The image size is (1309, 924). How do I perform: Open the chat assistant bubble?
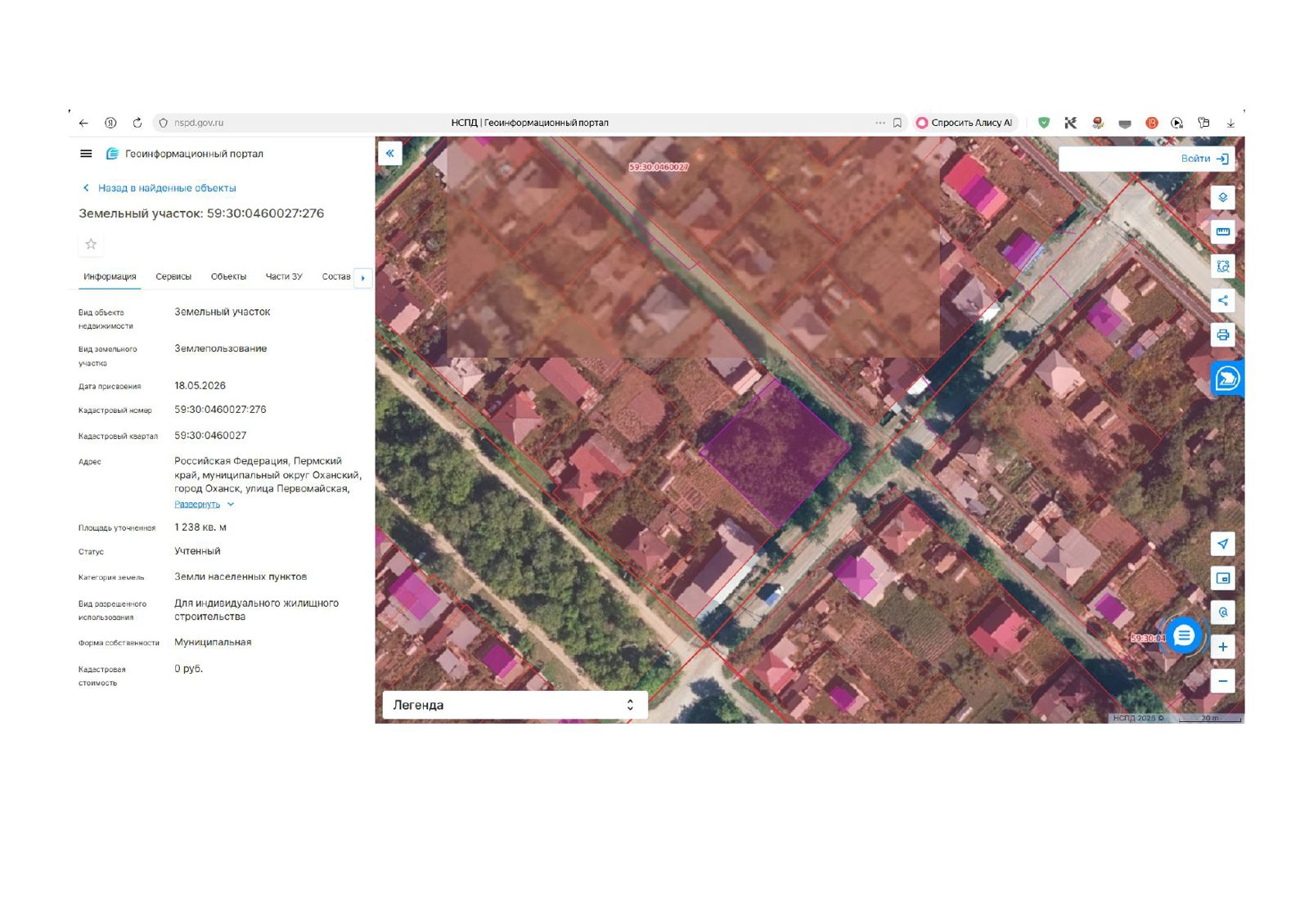tap(1184, 635)
